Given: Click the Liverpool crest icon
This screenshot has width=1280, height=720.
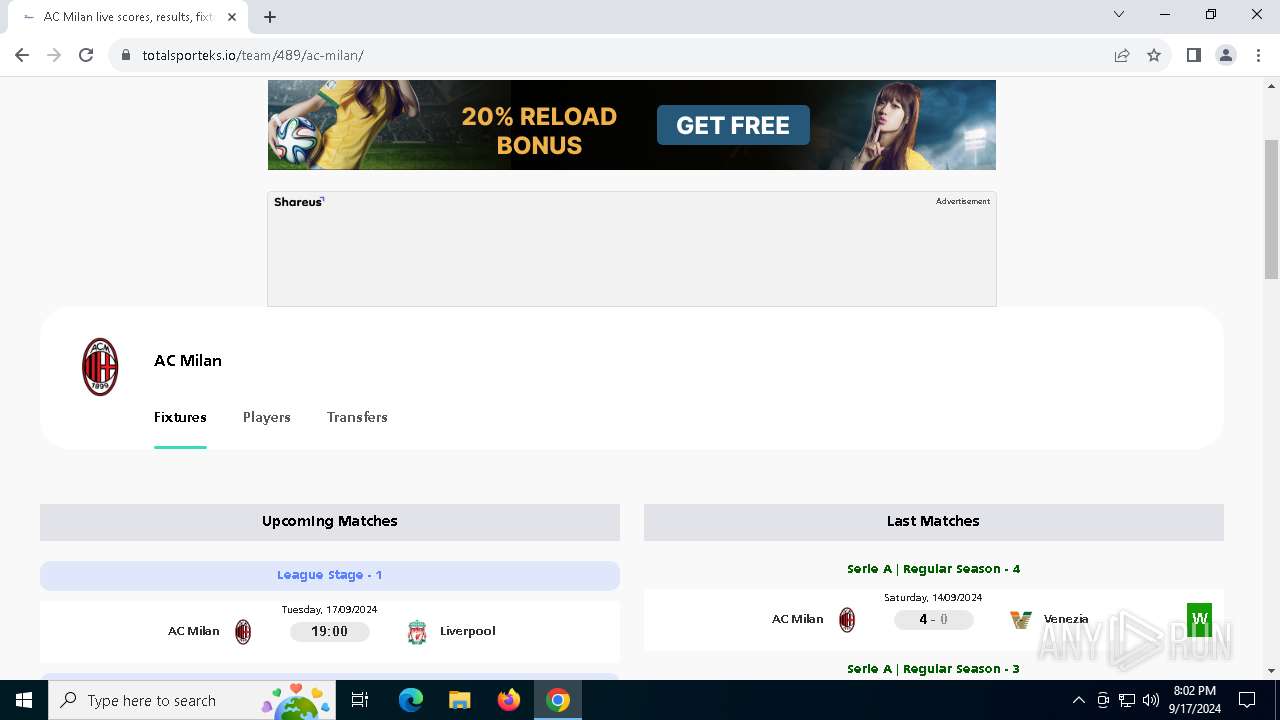Looking at the screenshot, I should click(417, 632).
